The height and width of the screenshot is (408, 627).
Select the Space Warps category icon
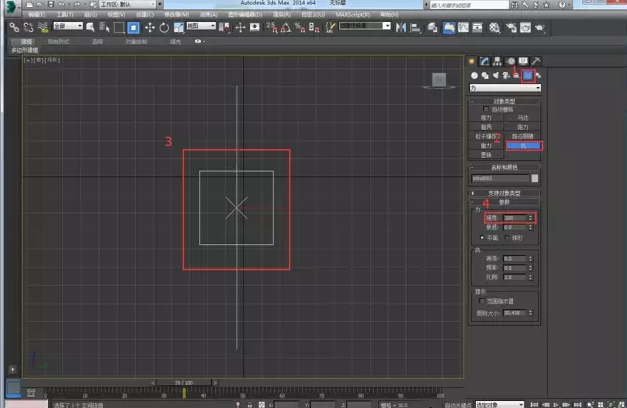[x=527, y=75]
